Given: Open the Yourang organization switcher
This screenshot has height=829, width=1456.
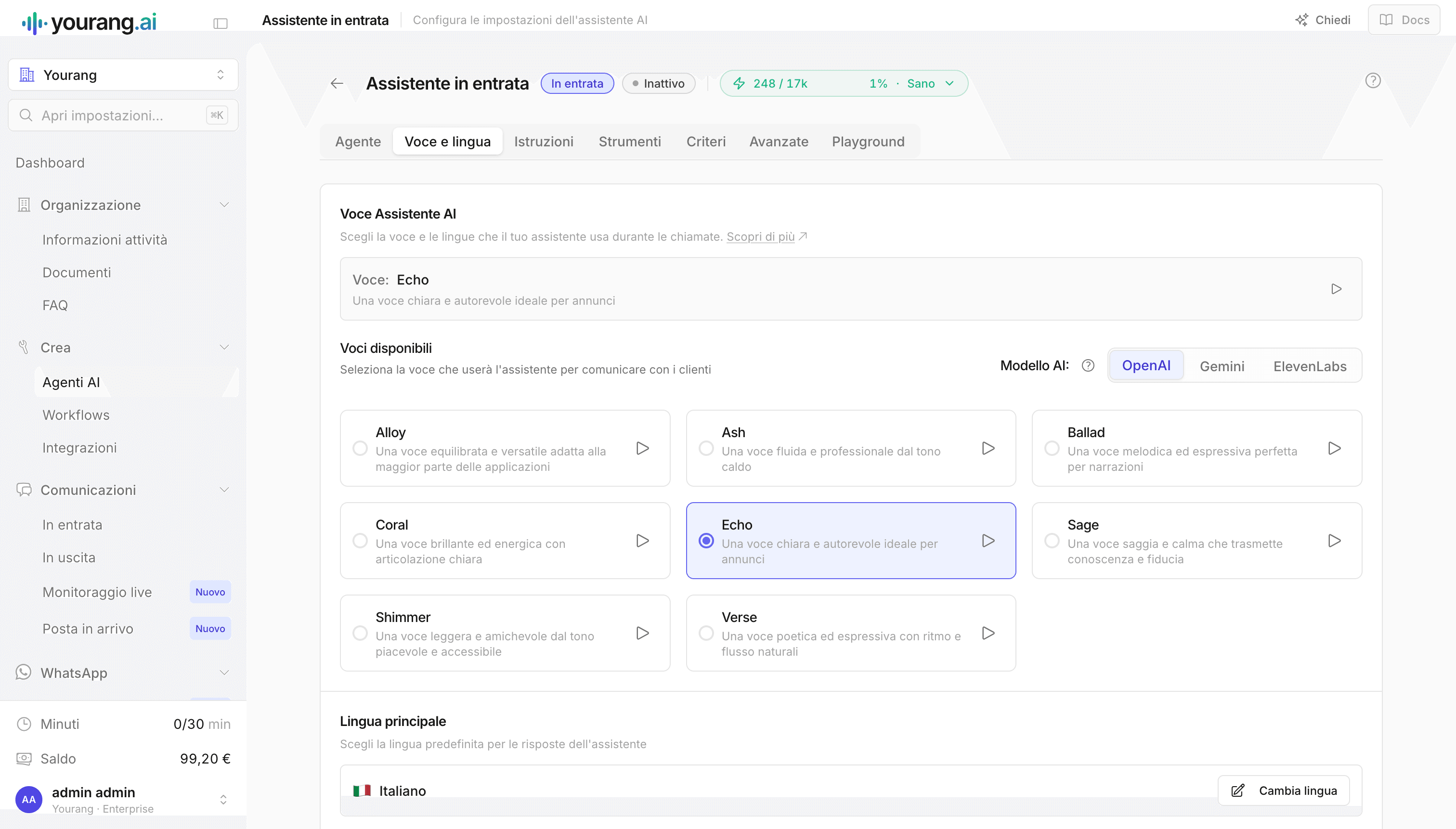Looking at the screenshot, I should 123,75.
